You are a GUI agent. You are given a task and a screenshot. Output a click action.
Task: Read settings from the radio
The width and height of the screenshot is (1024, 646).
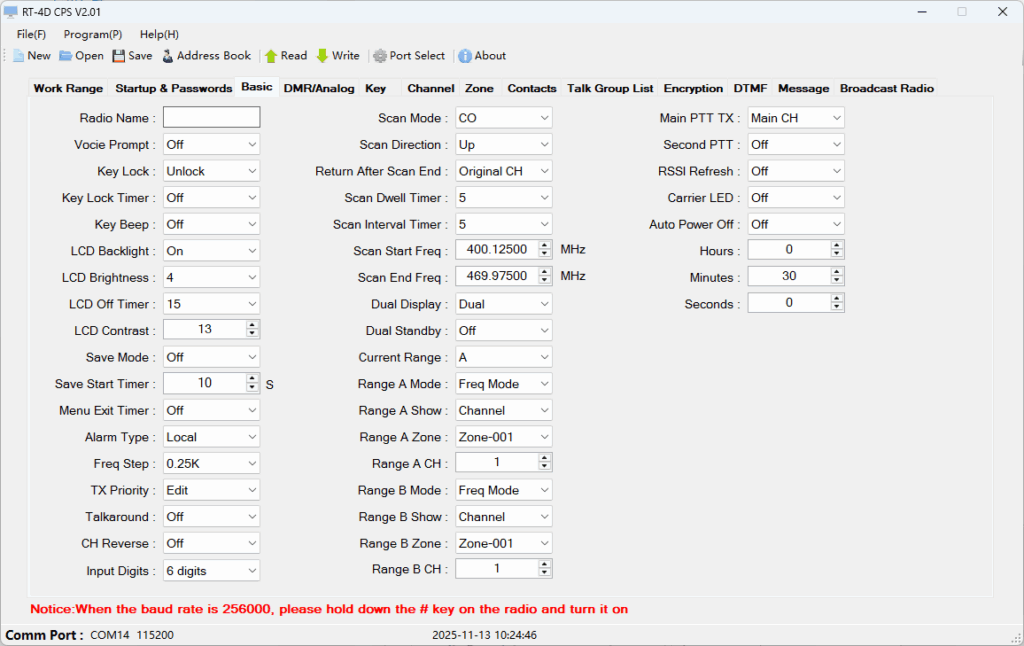point(285,56)
